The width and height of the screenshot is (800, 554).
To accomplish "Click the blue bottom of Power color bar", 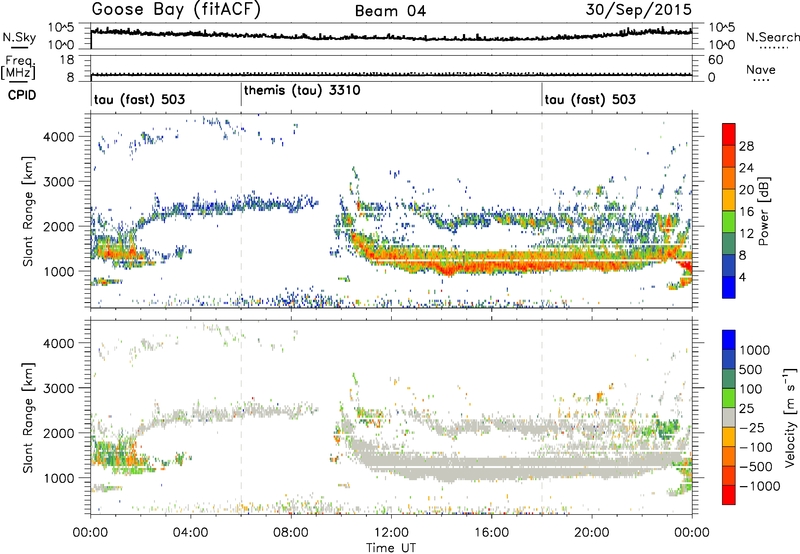I will click(x=729, y=288).
